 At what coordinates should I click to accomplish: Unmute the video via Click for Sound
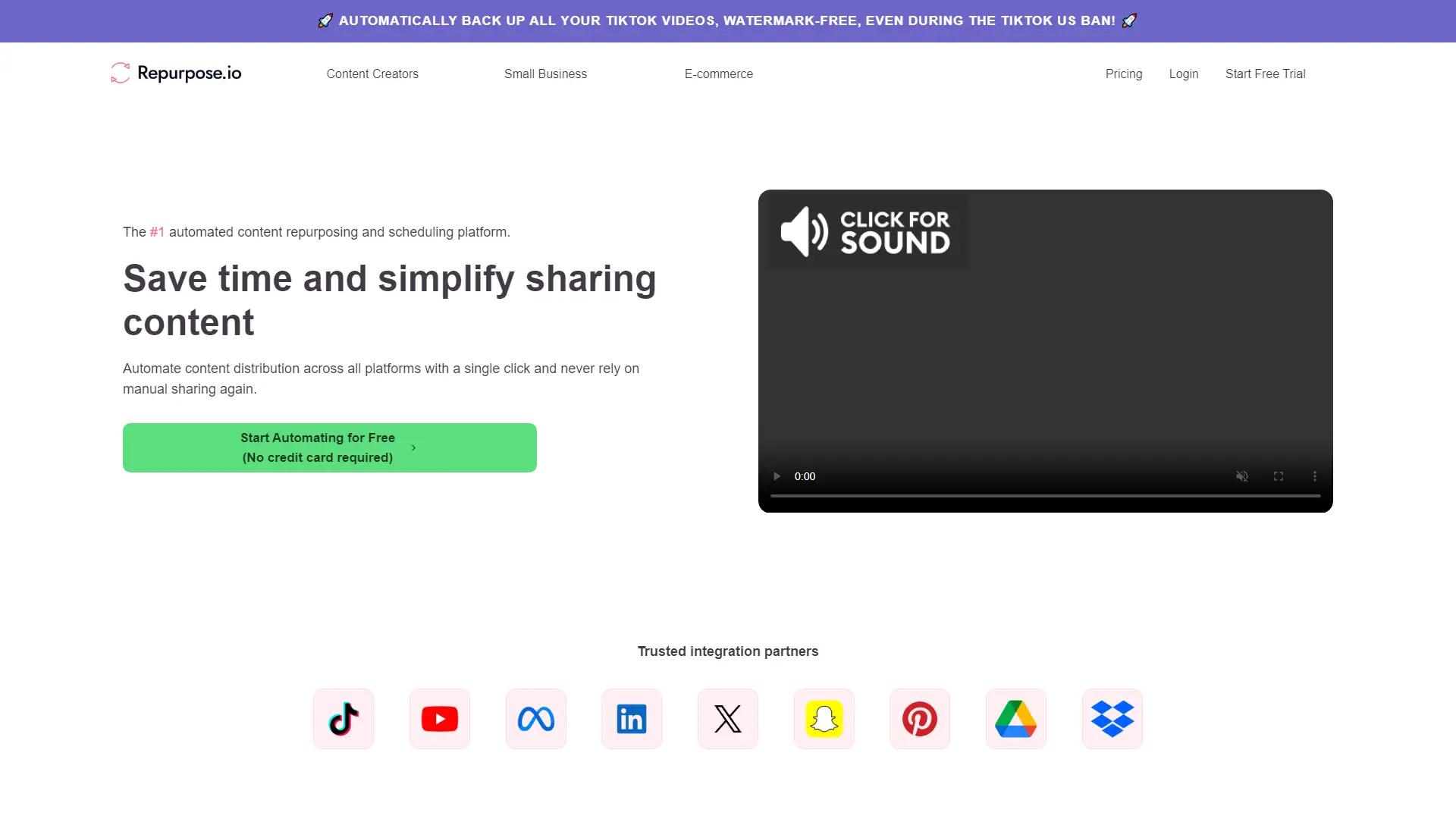(x=867, y=231)
